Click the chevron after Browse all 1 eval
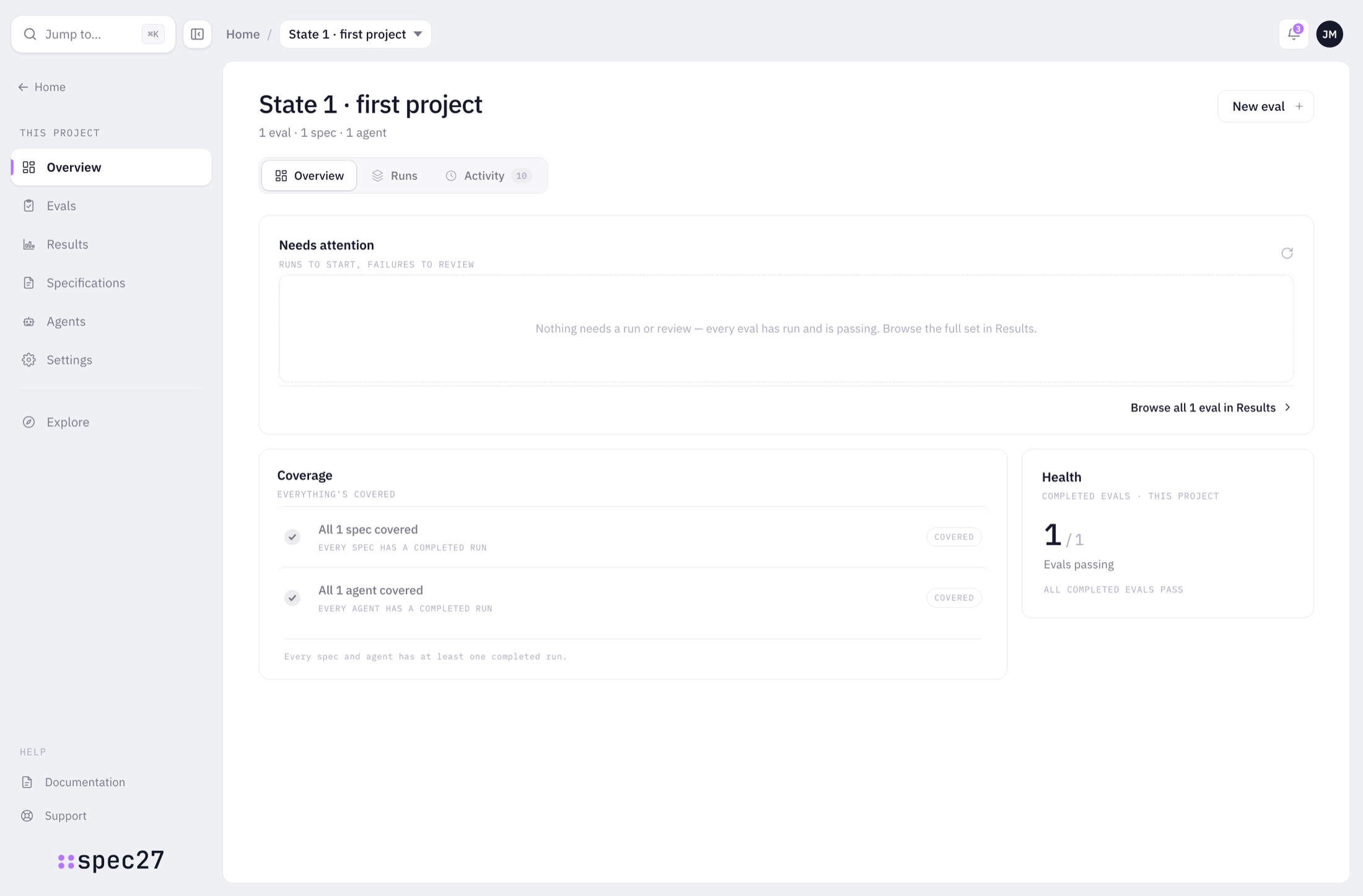Image resolution: width=1363 pixels, height=896 pixels. [1287, 407]
